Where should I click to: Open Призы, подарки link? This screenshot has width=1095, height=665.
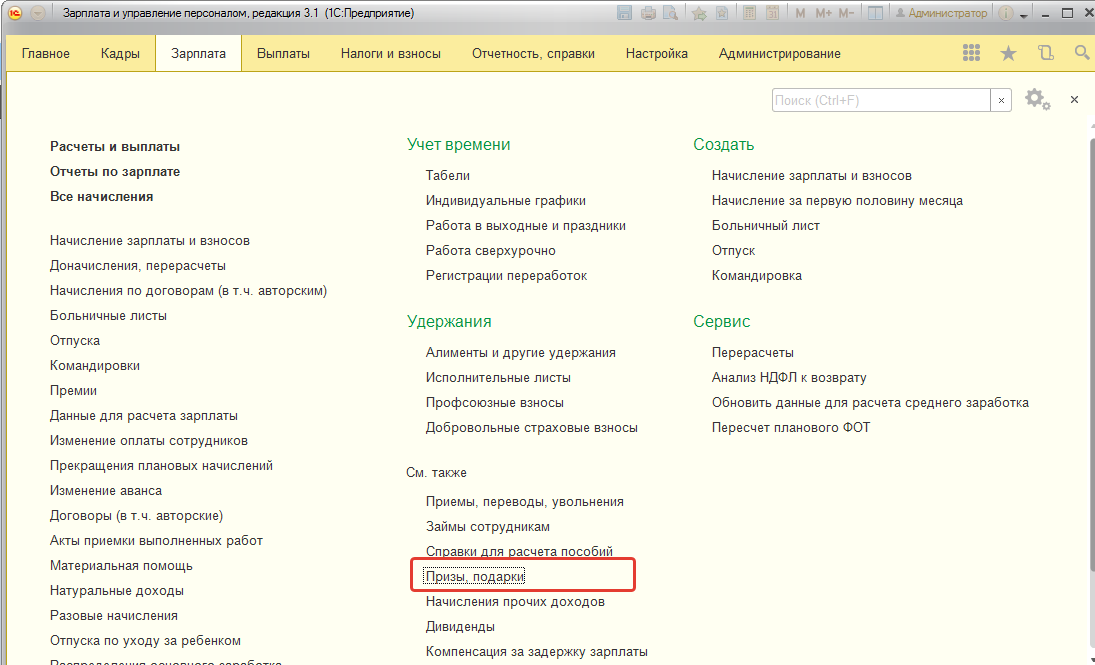pyautogui.click(x=474, y=577)
